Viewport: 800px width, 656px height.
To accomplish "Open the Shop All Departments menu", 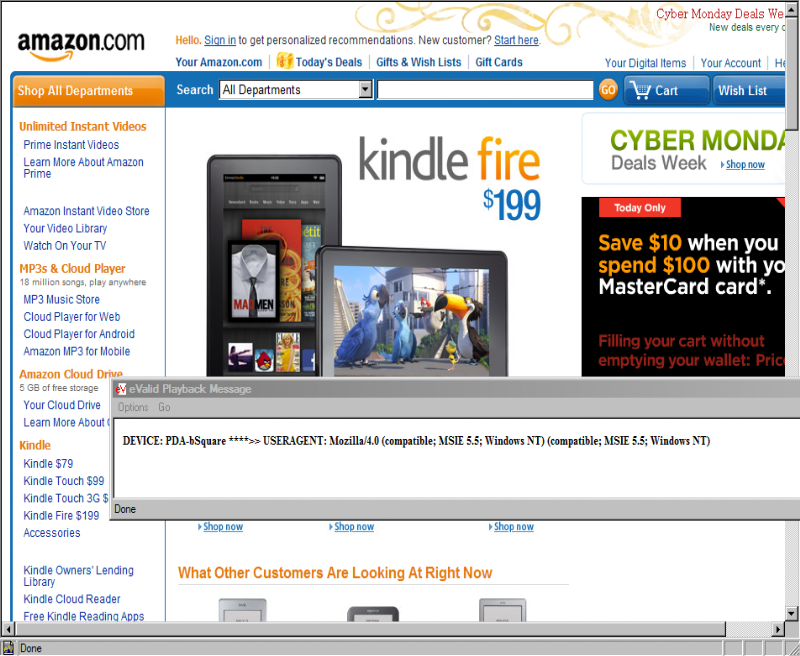I will click(x=88, y=91).
